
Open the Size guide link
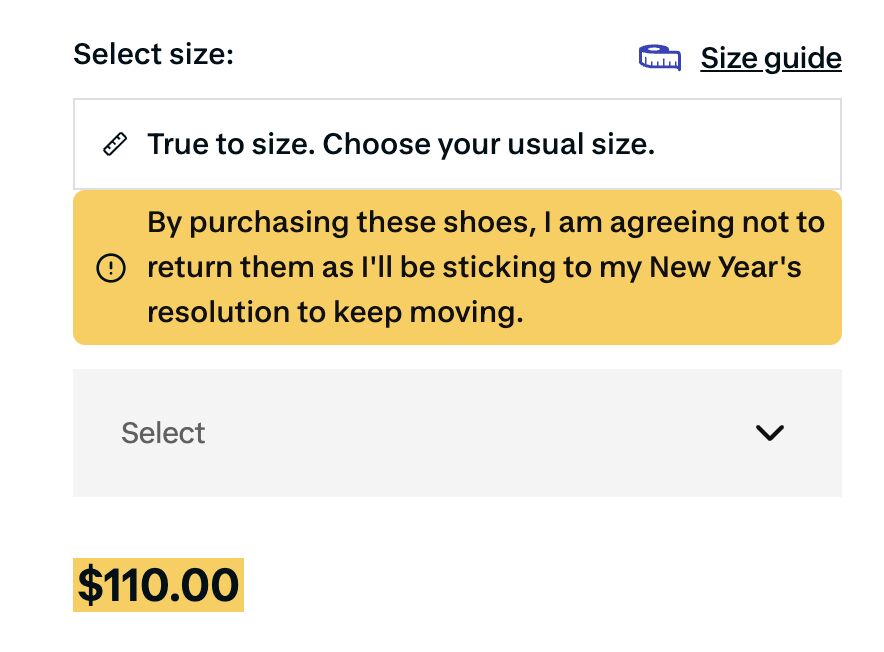[x=770, y=58]
